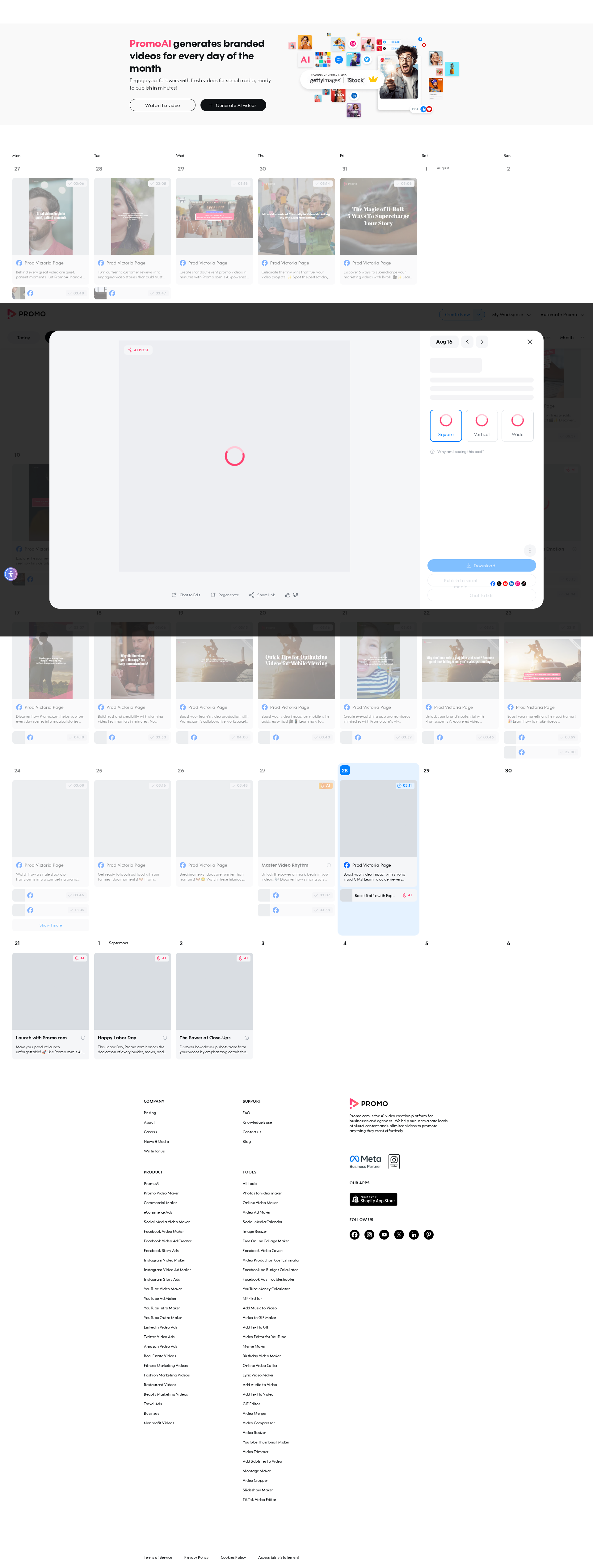The image size is (593, 1568).
Task: Click the Why am I seeing this post info
Action: pos(457,452)
